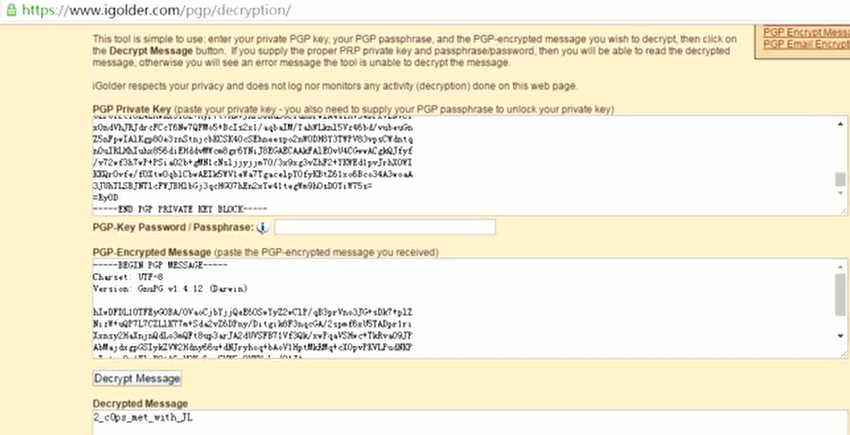The width and height of the screenshot is (850, 435).
Task: Click the private key scrollbar thumb
Action: pos(840,179)
